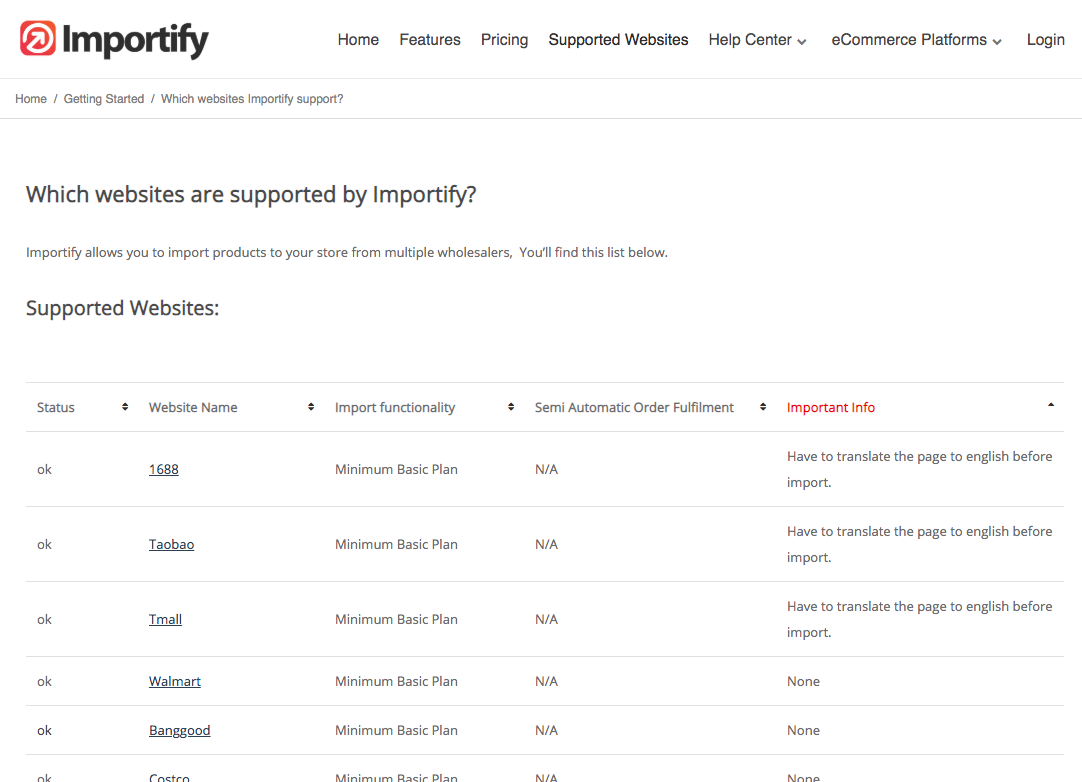
Task: Sort by Semi Automatic Order Fulfilment arrows
Action: 763,407
